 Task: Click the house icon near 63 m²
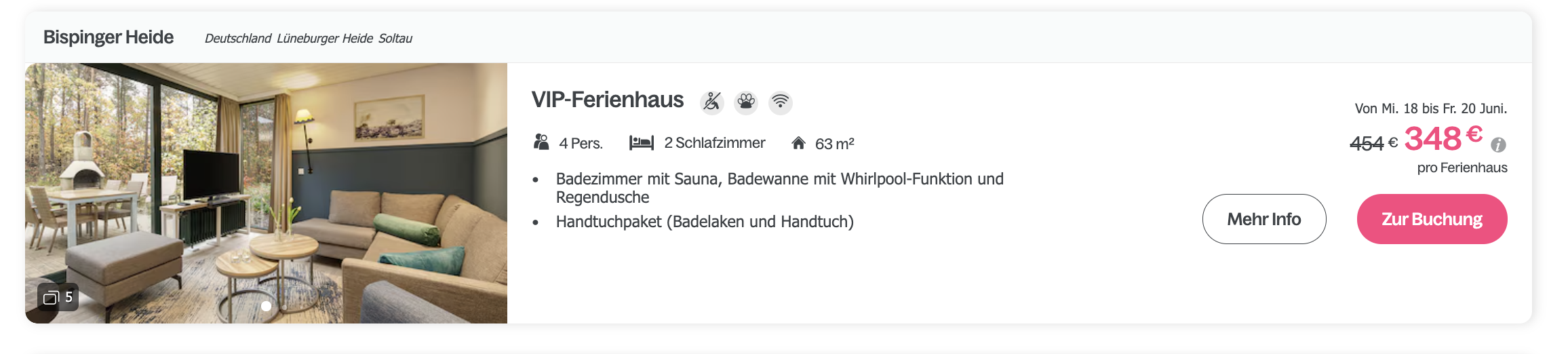tap(798, 143)
